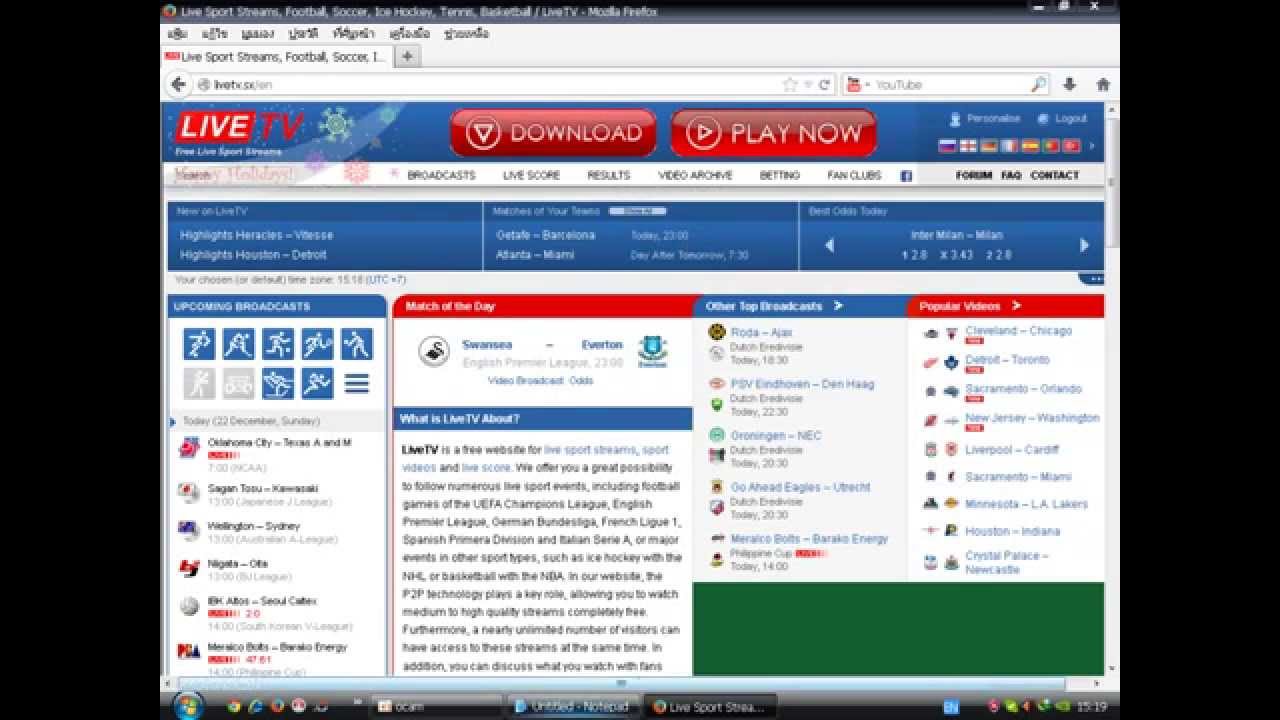The image size is (1280, 720).
Task: Click the red PLAY NOW button
Action: tap(773, 133)
